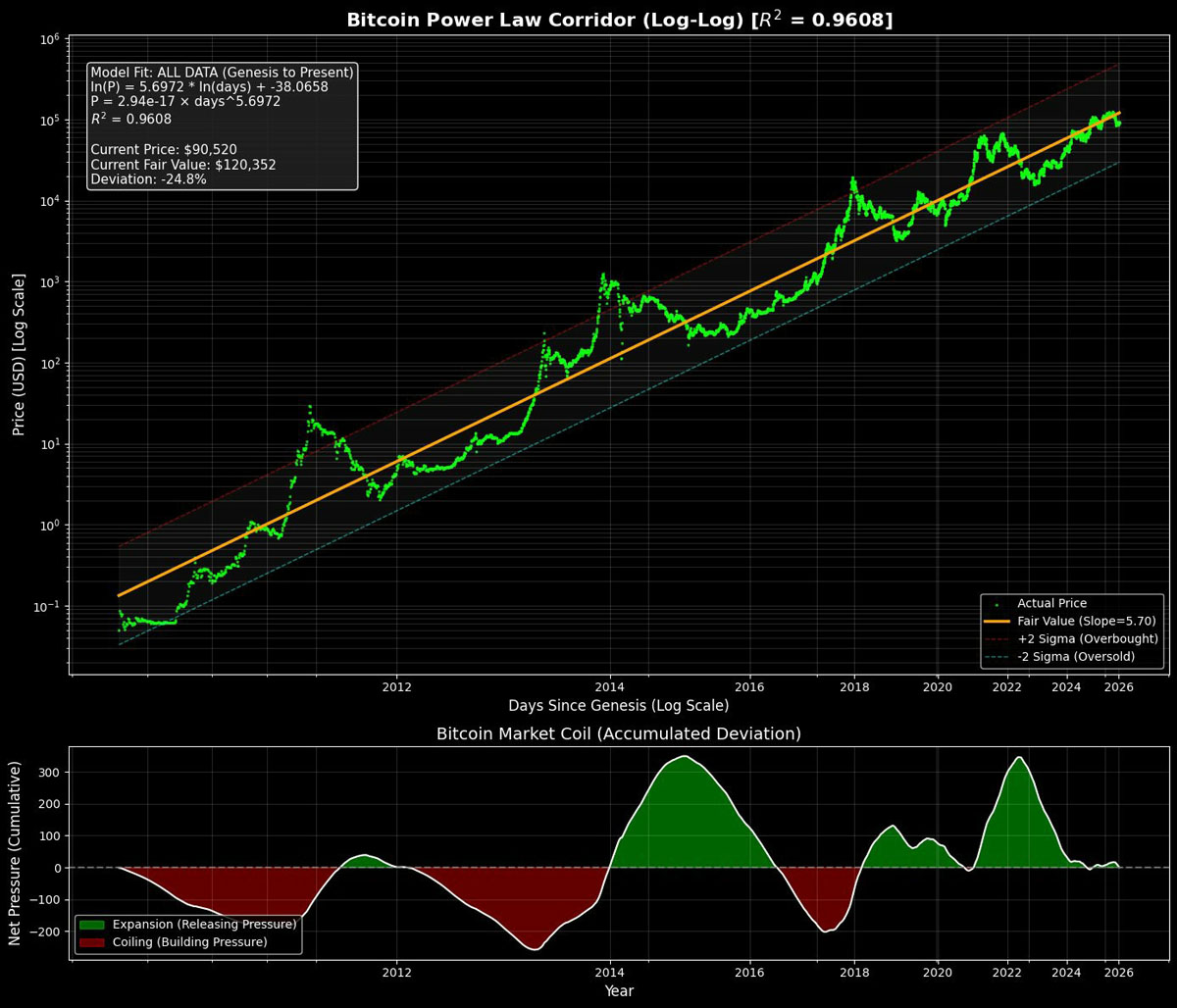Click the 10^5 price axis tick
Screen dimensions: 1177x1008
pos(54,120)
